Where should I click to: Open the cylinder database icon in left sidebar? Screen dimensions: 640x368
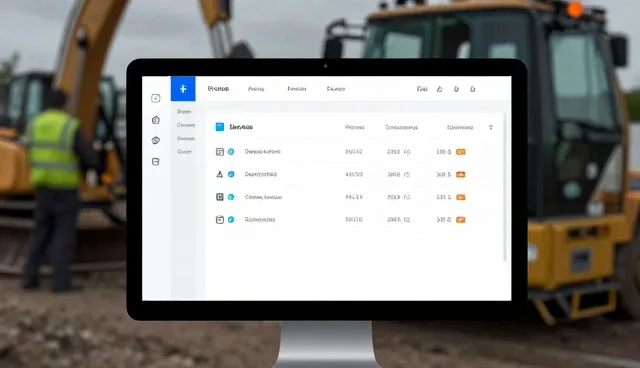coord(156,162)
